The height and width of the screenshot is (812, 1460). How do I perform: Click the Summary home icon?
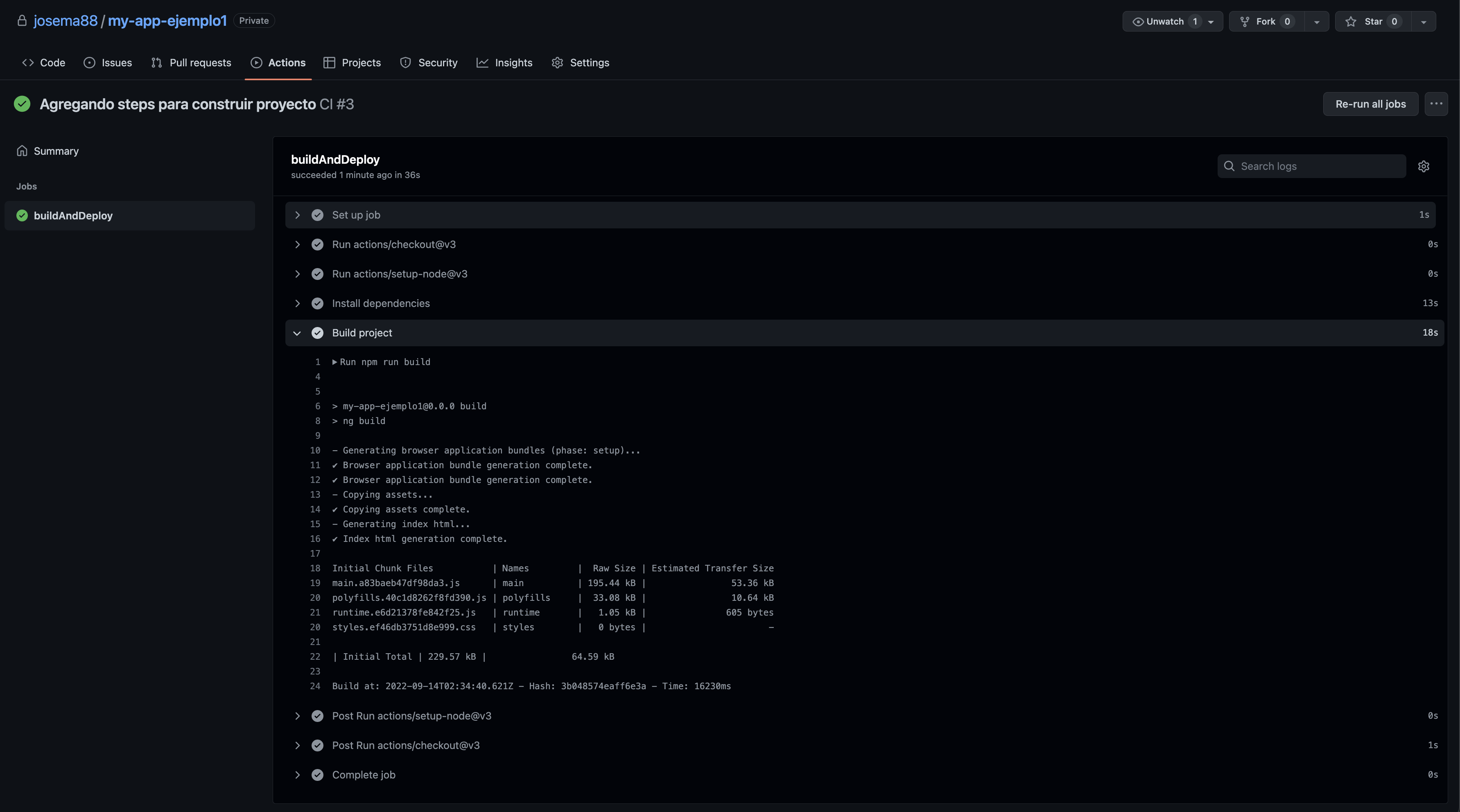22,151
